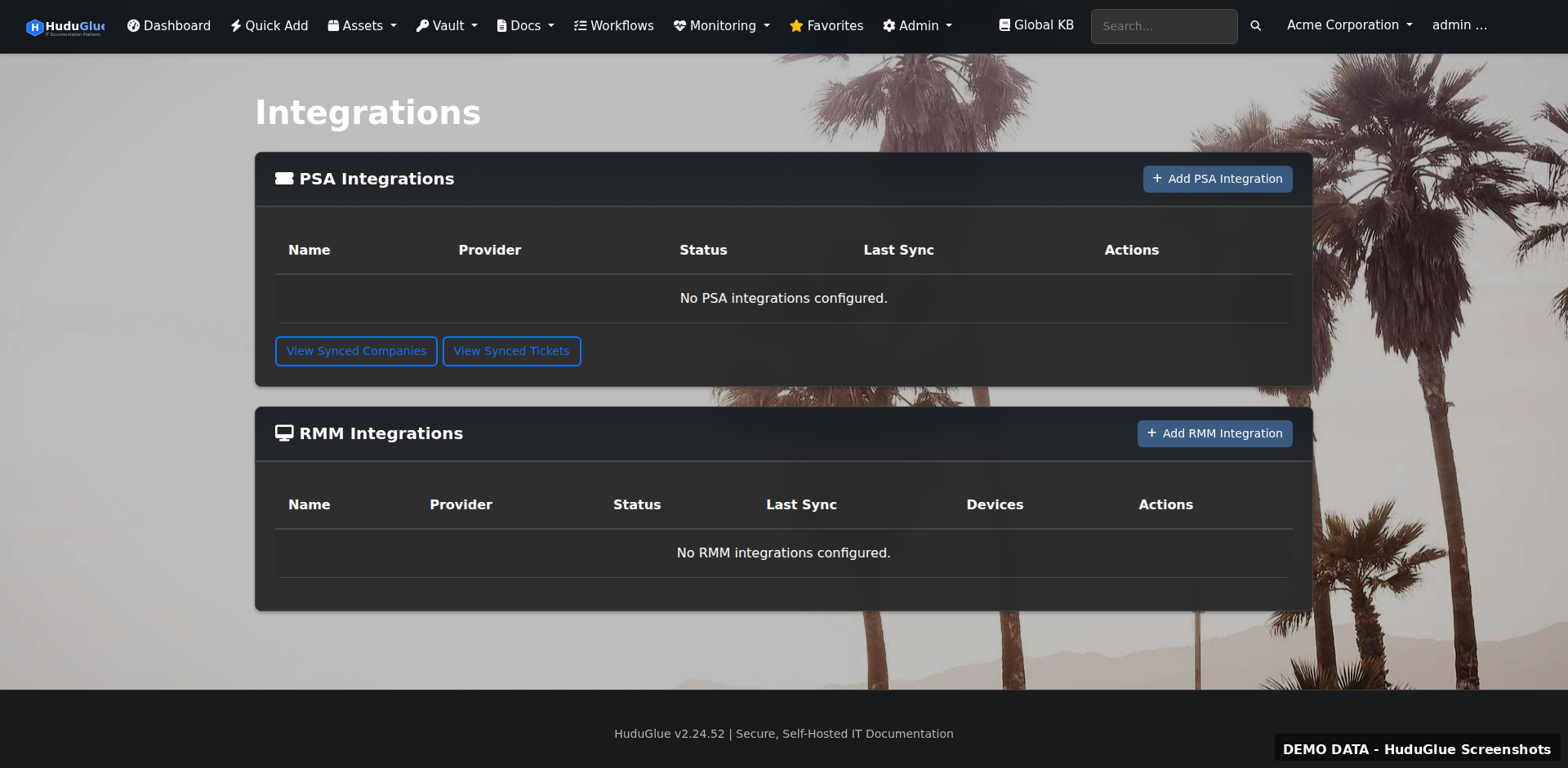Click the PSA Integrations plug icon
The height and width of the screenshot is (768, 1568).
(284, 178)
